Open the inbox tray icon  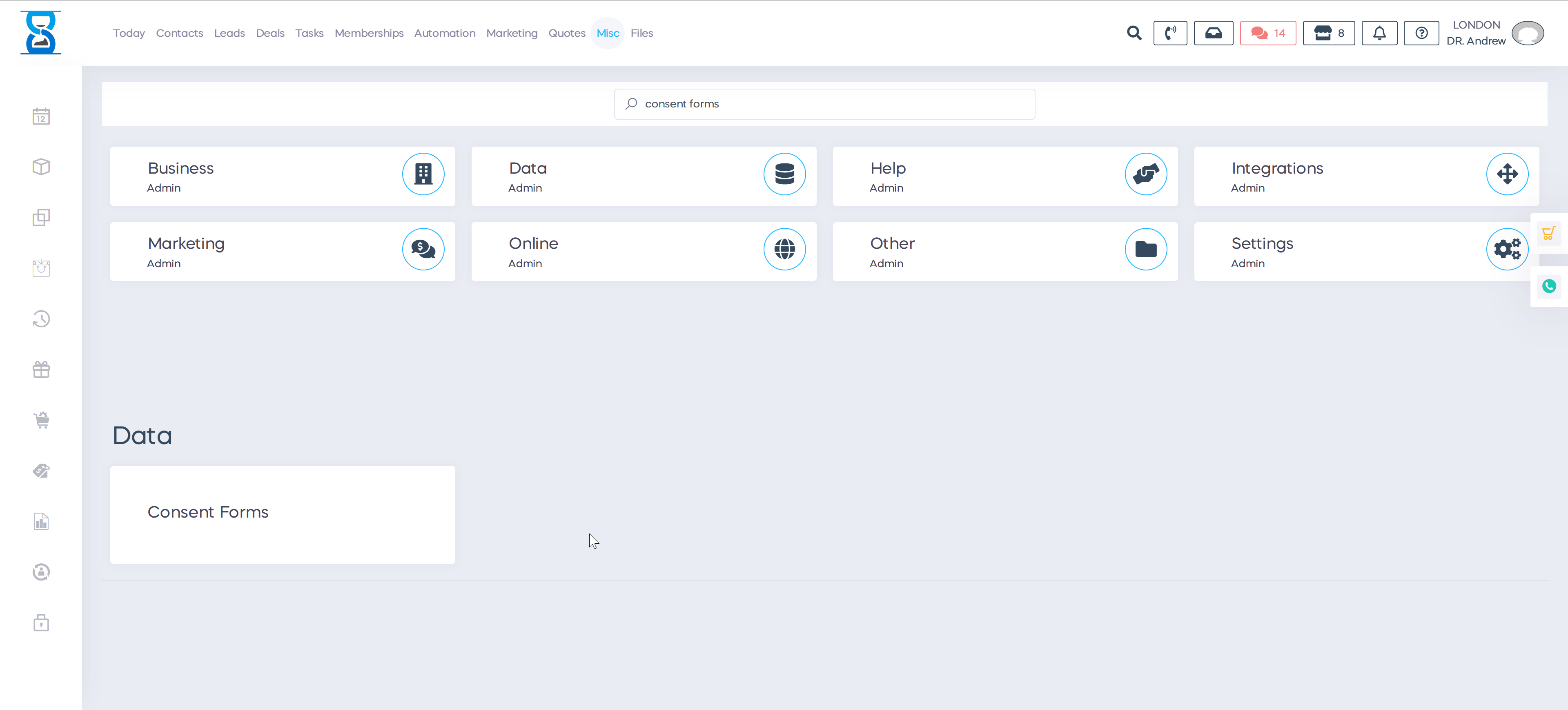tap(1212, 33)
